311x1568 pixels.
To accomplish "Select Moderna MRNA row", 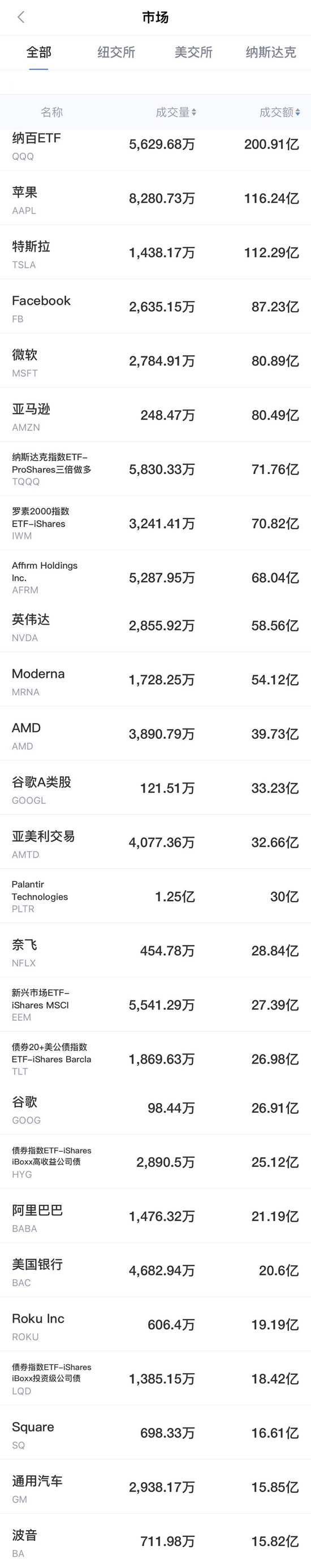I will pos(155,680).
